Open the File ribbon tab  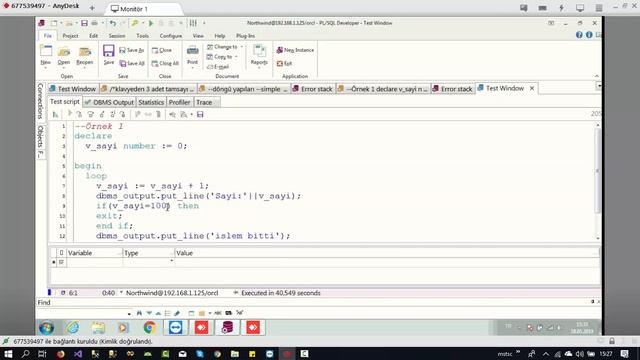(47, 36)
